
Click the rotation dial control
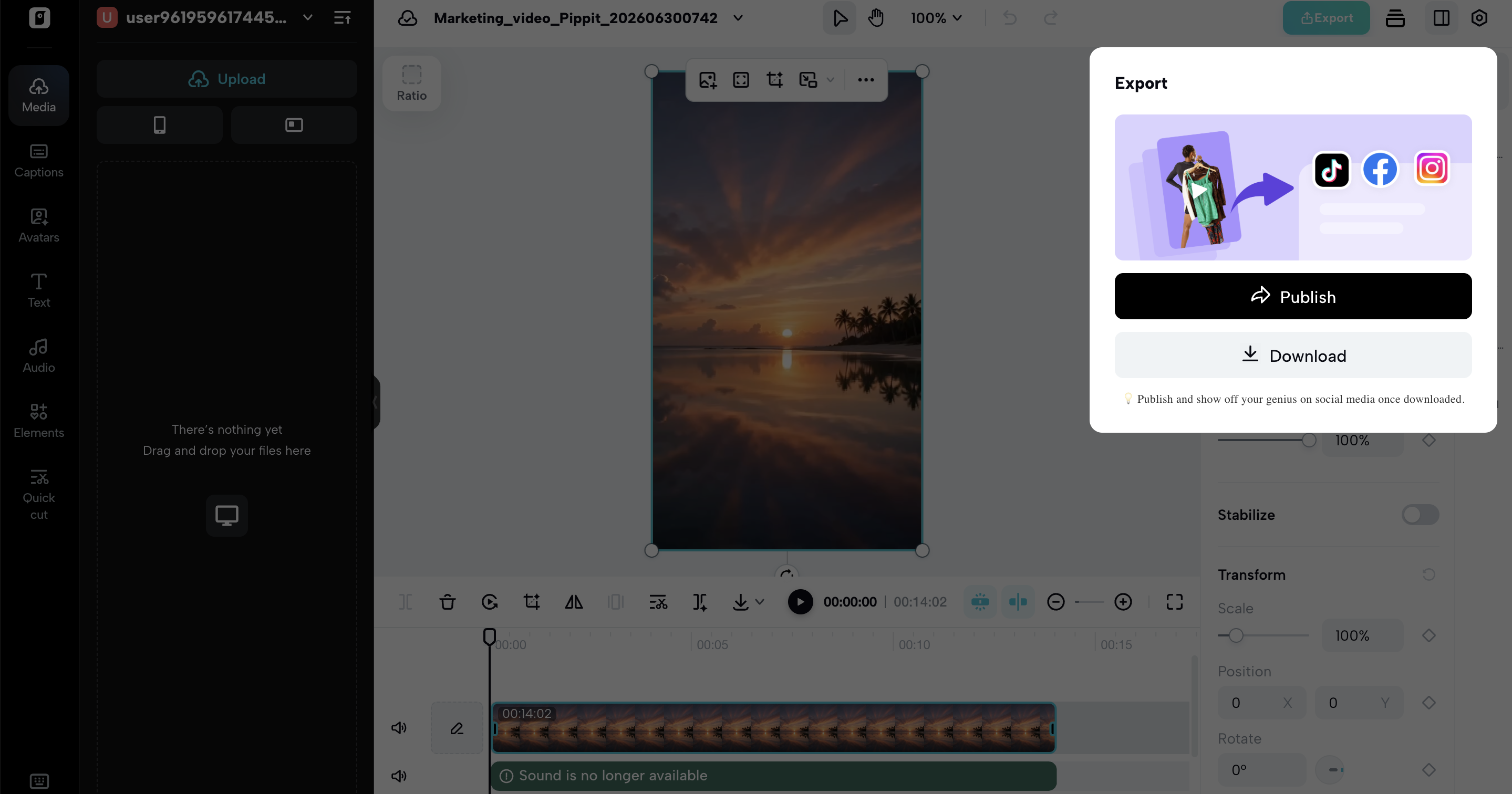tap(1331, 770)
